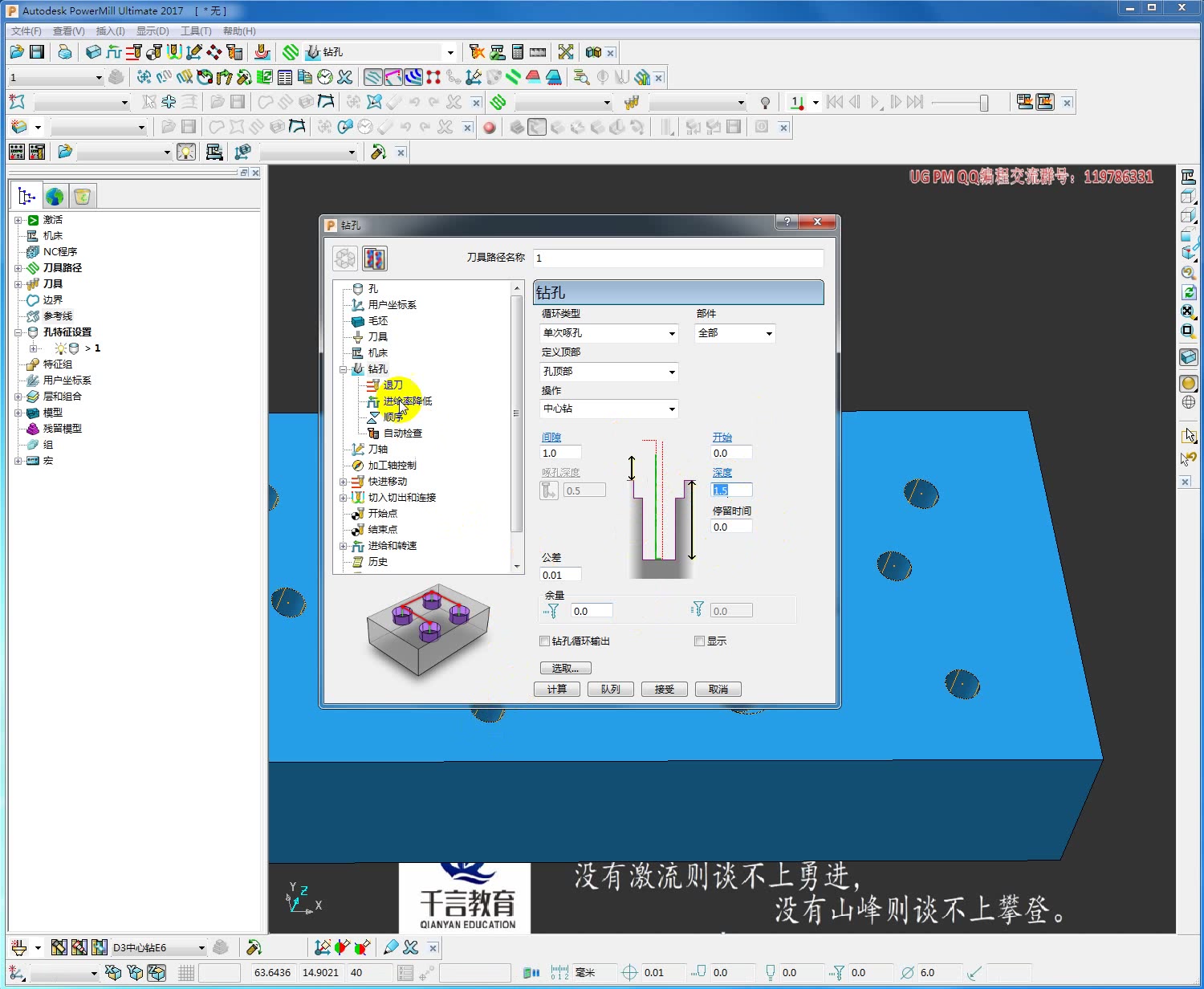The height and width of the screenshot is (989, 1204).
Task: Click the measure ruler icon in top toolbar
Action: (538, 52)
